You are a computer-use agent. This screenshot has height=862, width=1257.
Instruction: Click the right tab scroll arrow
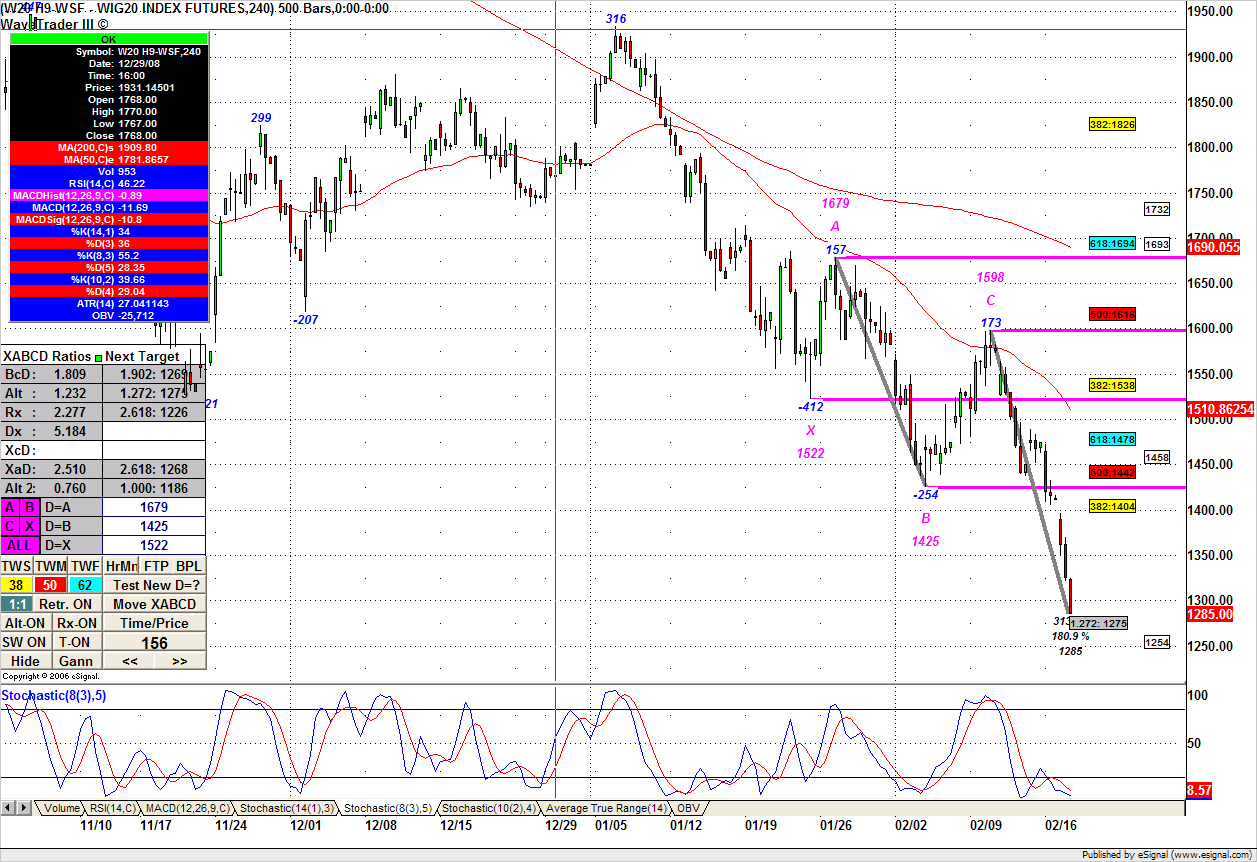(23, 807)
